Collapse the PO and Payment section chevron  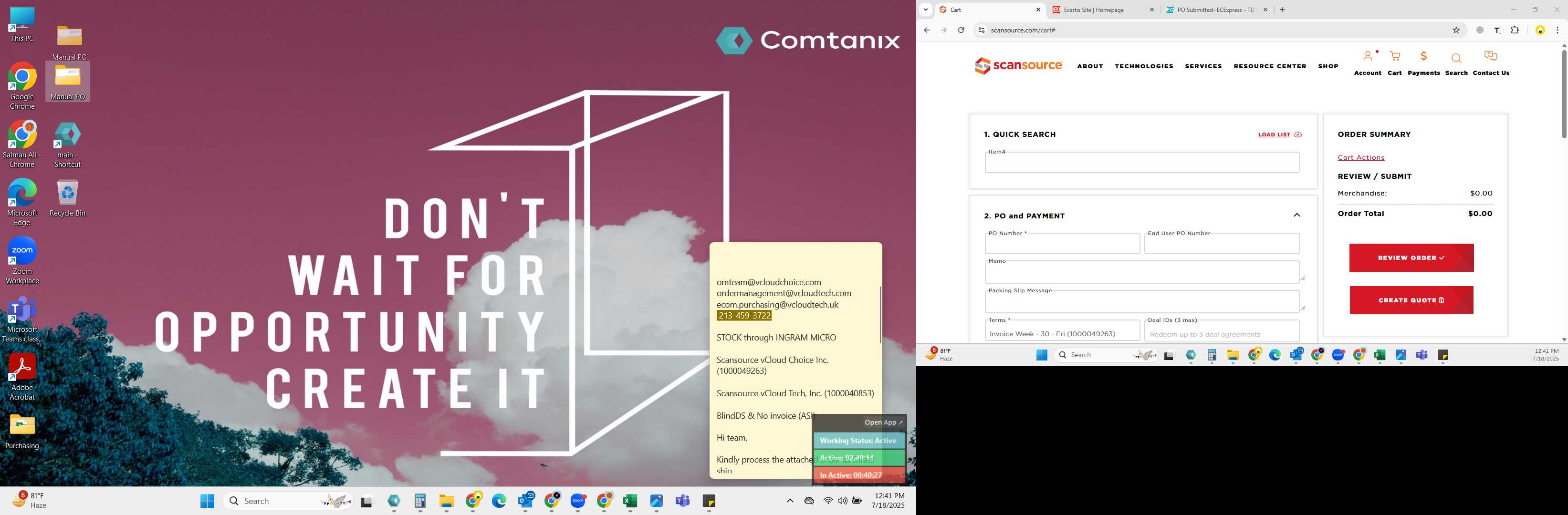1296,215
